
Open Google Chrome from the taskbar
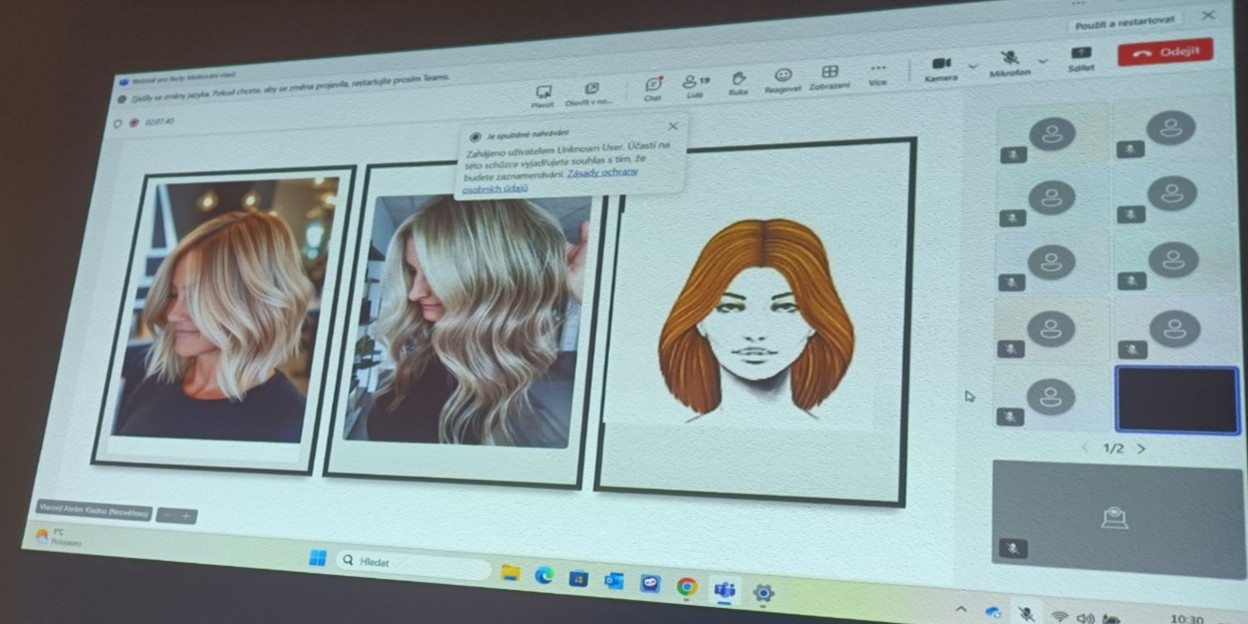coord(686,587)
